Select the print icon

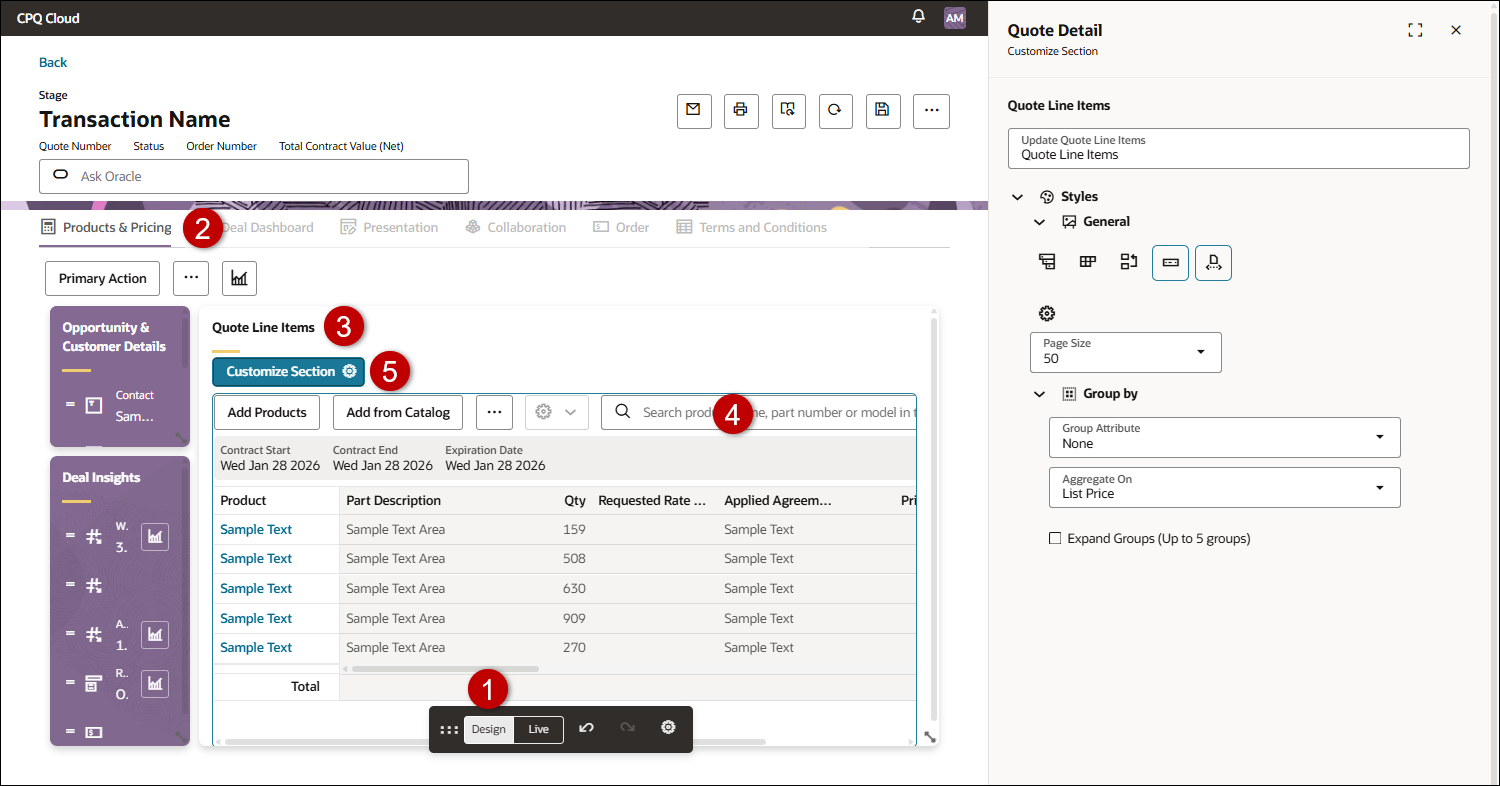741,111
